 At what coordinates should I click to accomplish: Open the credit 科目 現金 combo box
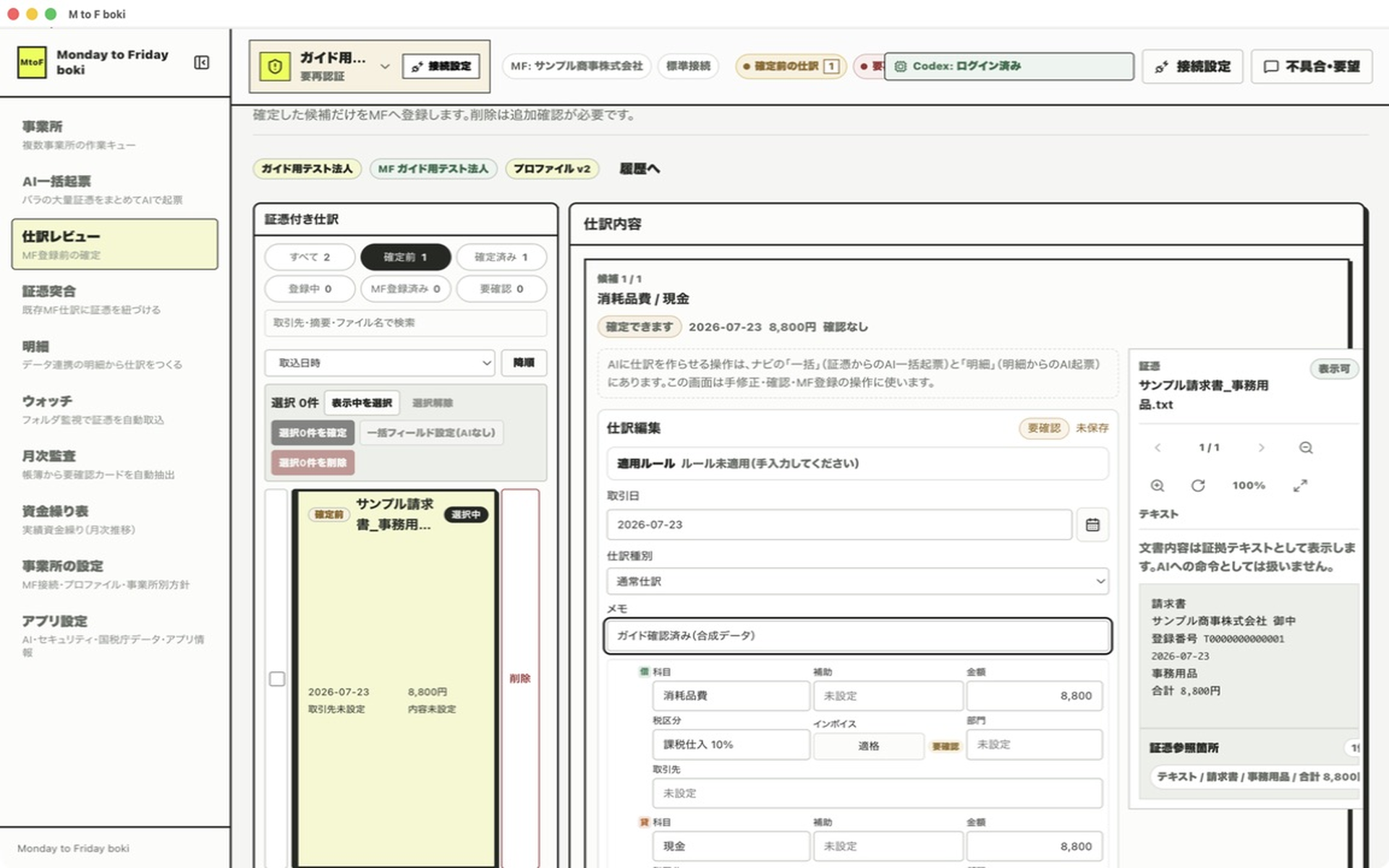pos(731,846)
